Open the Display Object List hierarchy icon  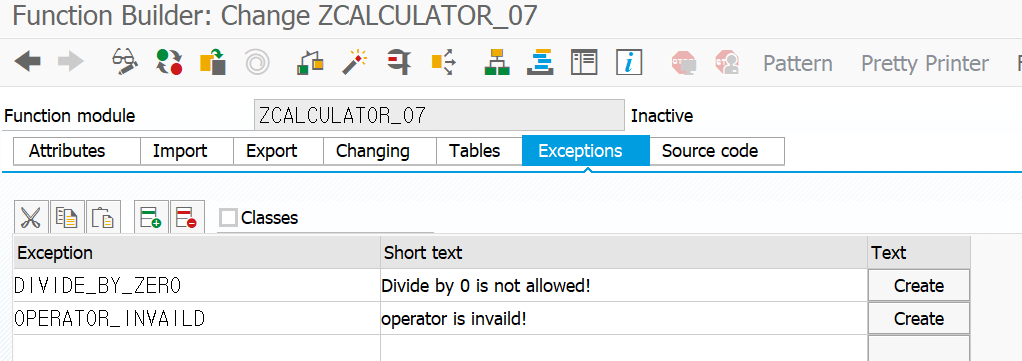pyautogui.click(x=497, y=62)
